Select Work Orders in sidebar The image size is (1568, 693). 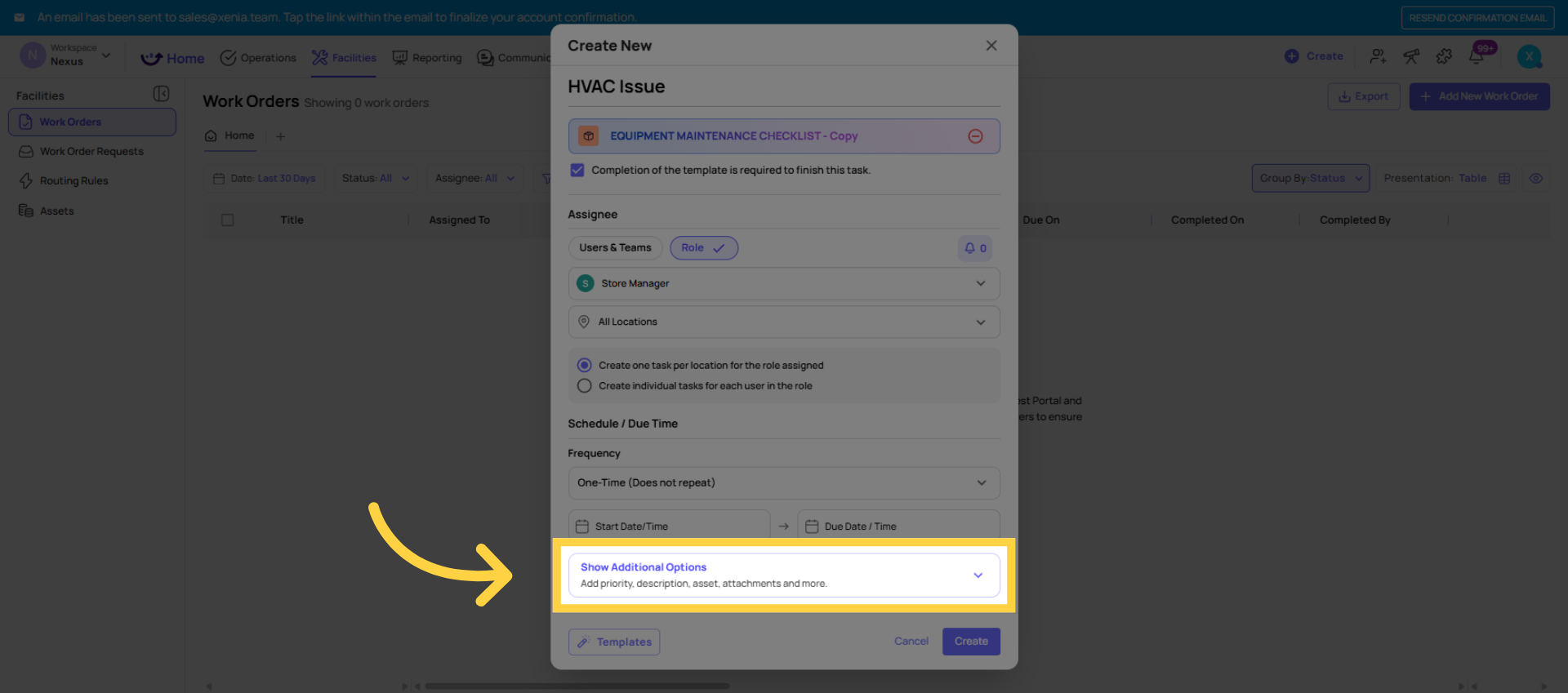coord(92,122)
